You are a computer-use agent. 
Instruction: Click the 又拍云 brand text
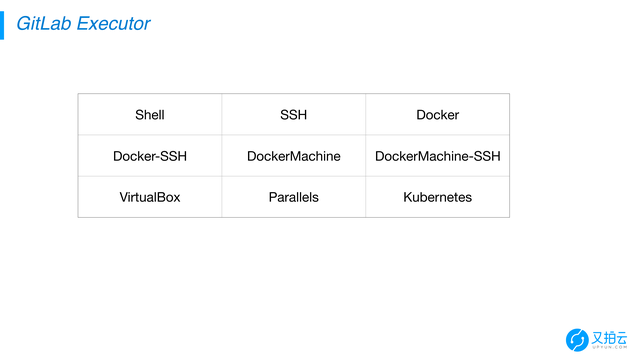click(x=609, y=338)
